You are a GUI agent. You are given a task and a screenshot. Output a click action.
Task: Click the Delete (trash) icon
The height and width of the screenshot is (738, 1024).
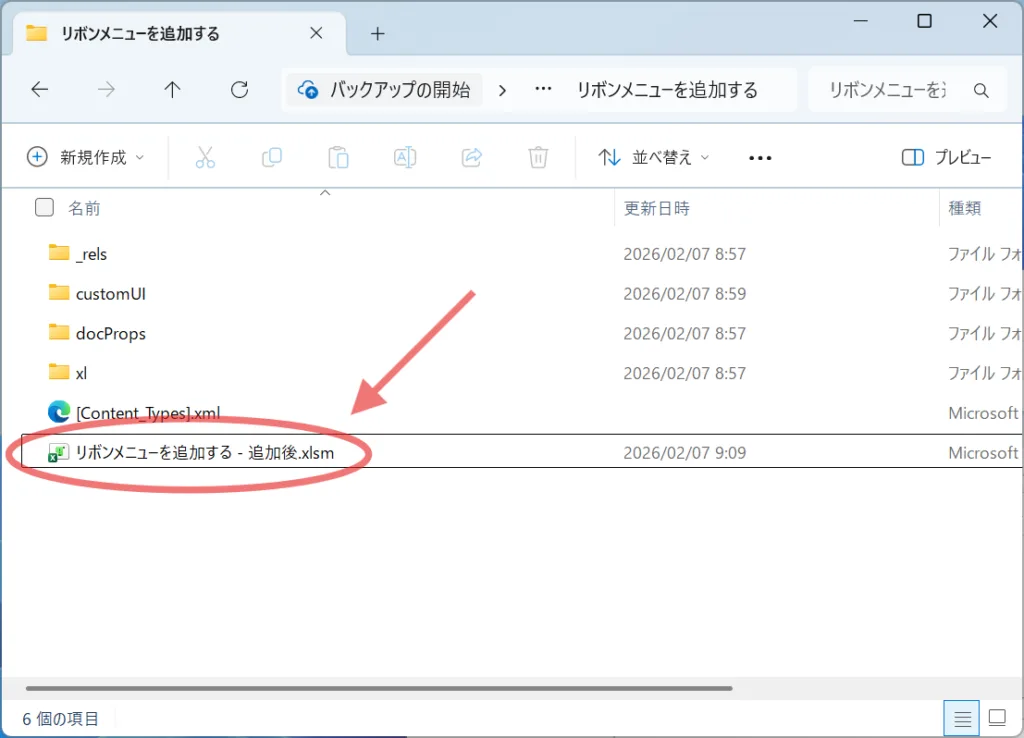coord(538,157)
